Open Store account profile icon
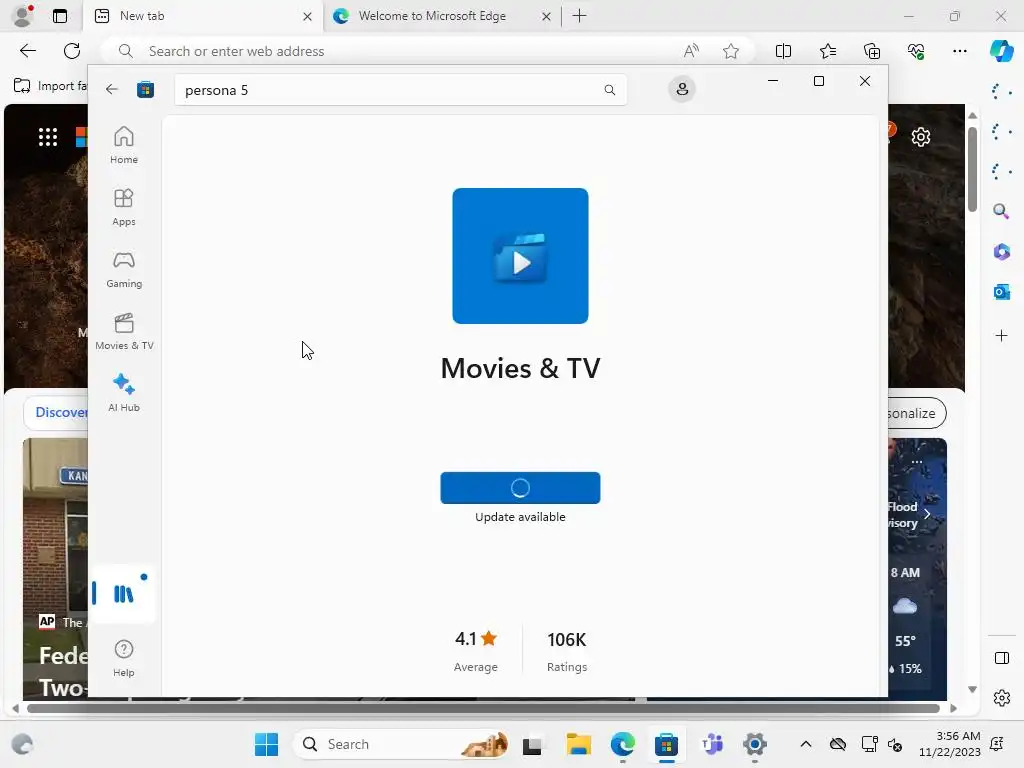Image resolution: width=1024 pixels, height=768 pixels. pos(682,89)
